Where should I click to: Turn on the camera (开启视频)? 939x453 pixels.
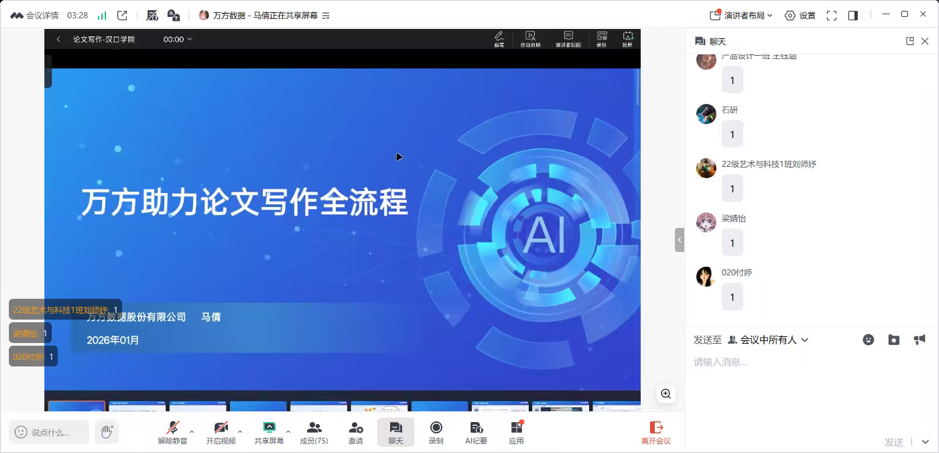tap(221, 432)
